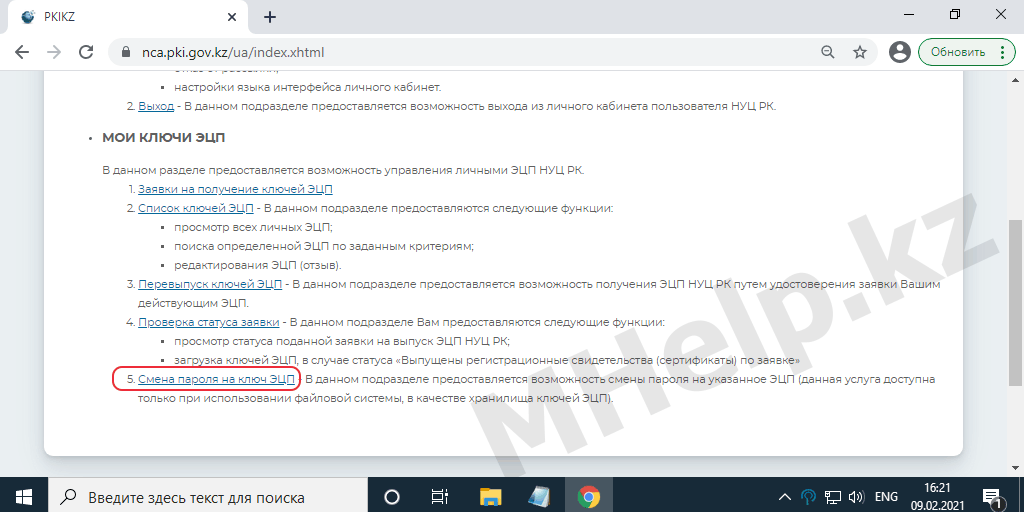Open the notepad-like app on taskbar
This screenshot has height=512, width=1024.
tap(539, 497)
